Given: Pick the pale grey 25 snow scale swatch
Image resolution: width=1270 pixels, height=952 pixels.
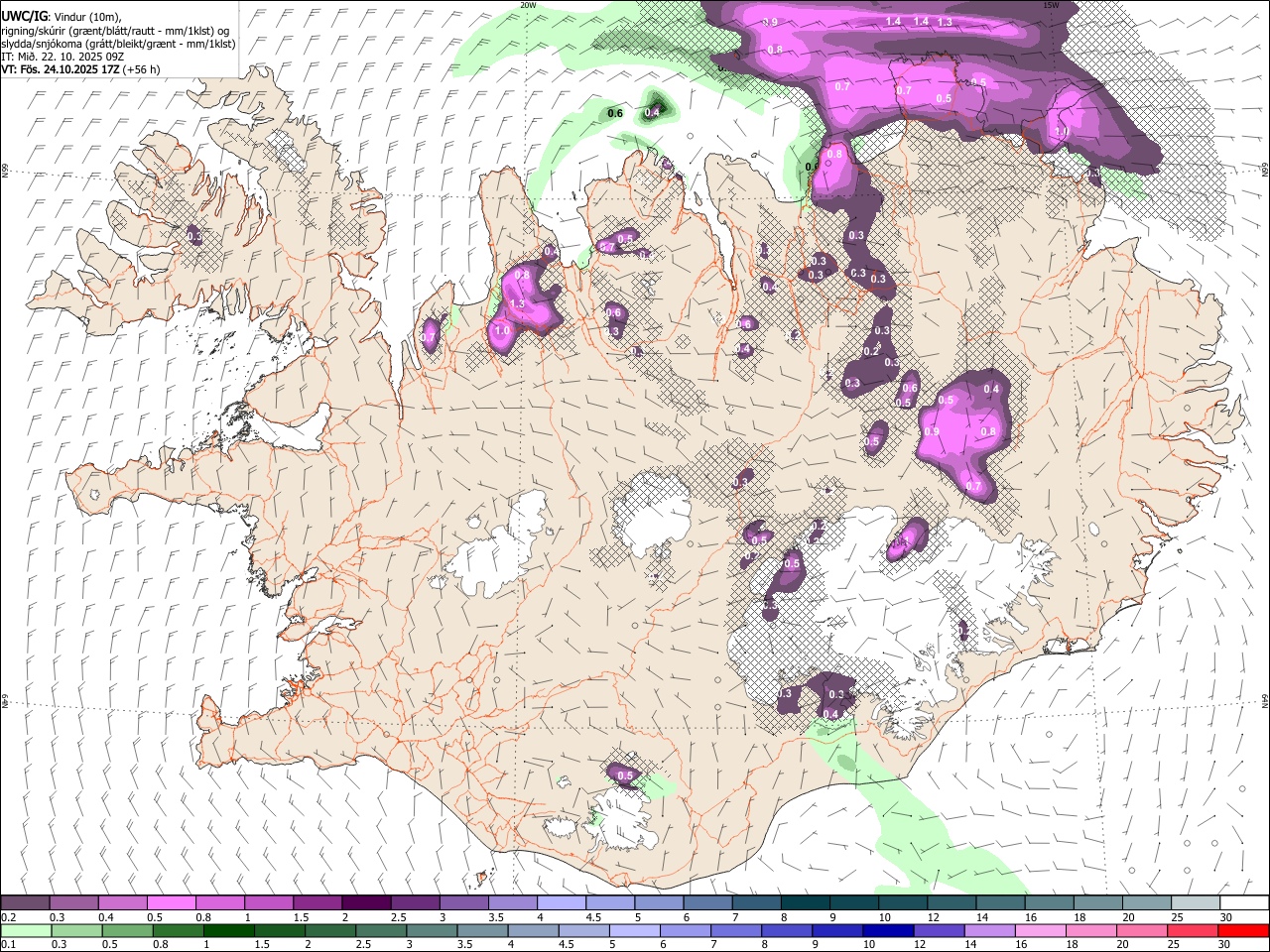Looking at the screenshot, I should coord(1195,903).
